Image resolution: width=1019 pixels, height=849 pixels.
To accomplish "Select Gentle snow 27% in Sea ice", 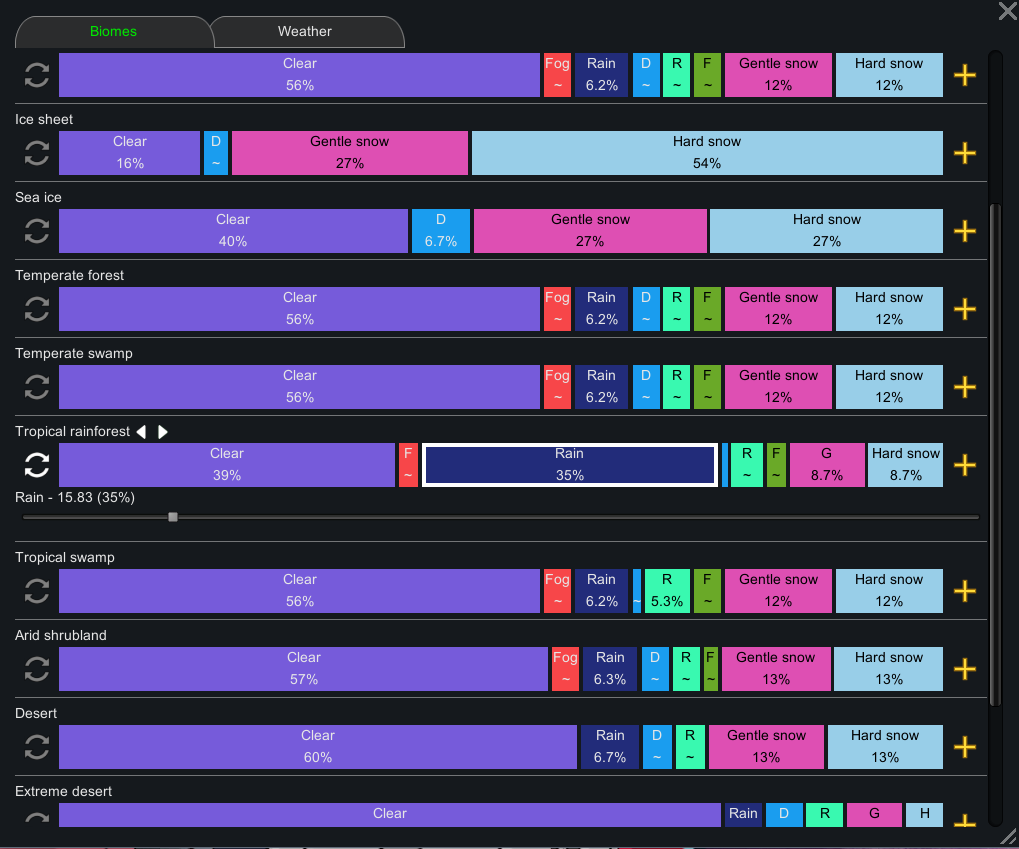I will click(x=590, y=231).
